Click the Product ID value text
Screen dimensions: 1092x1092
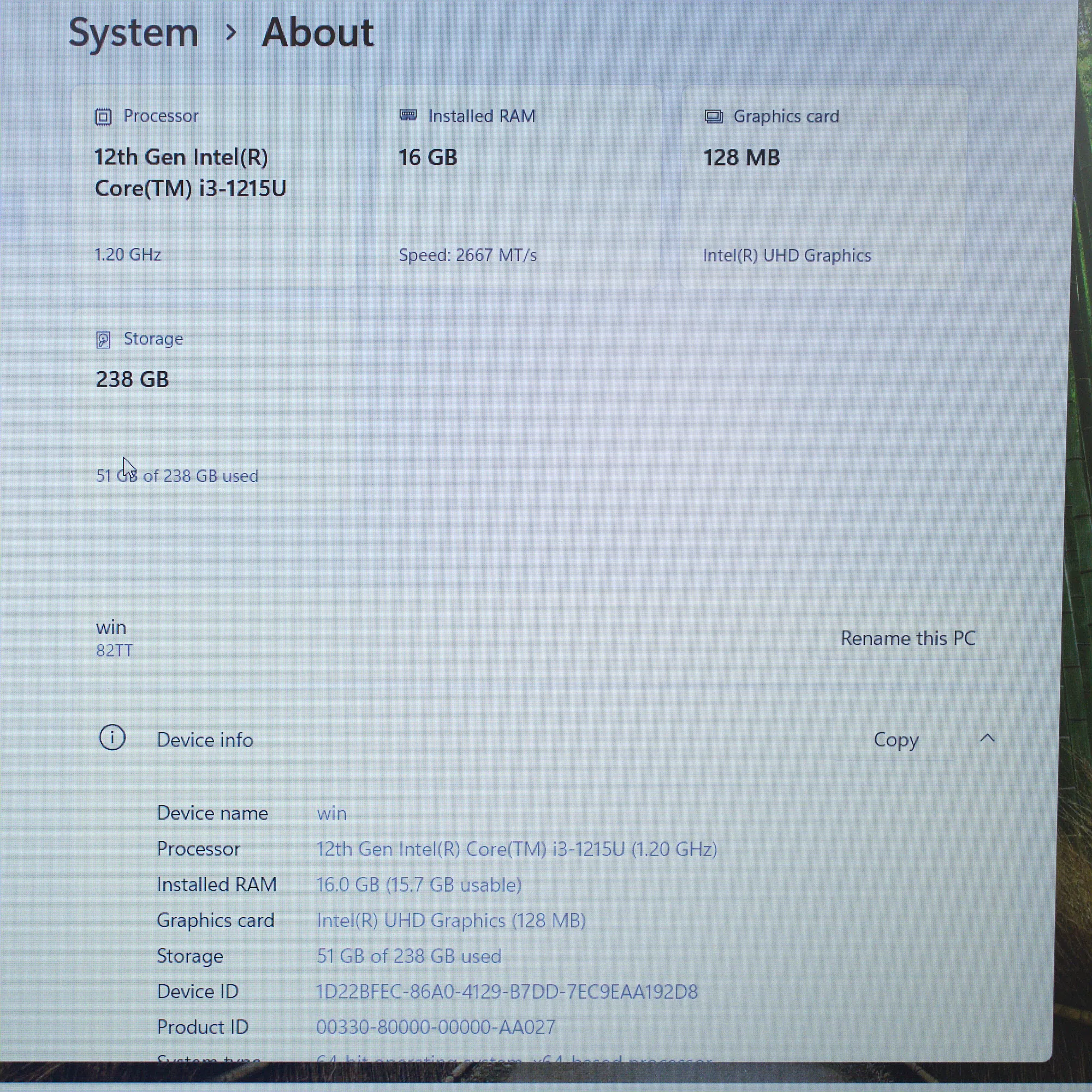435,1027
